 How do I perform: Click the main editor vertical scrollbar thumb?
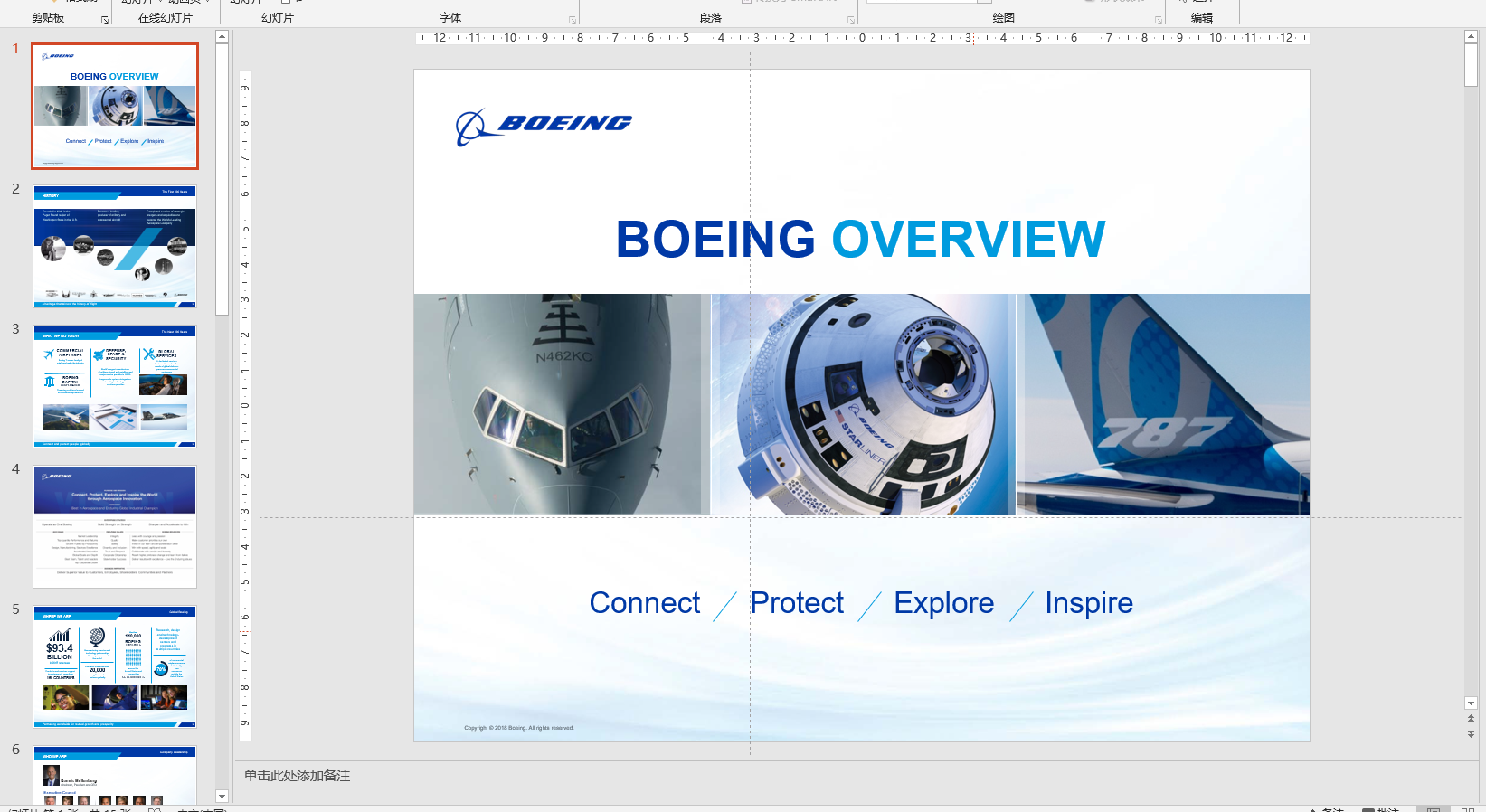coord(1471,65)
